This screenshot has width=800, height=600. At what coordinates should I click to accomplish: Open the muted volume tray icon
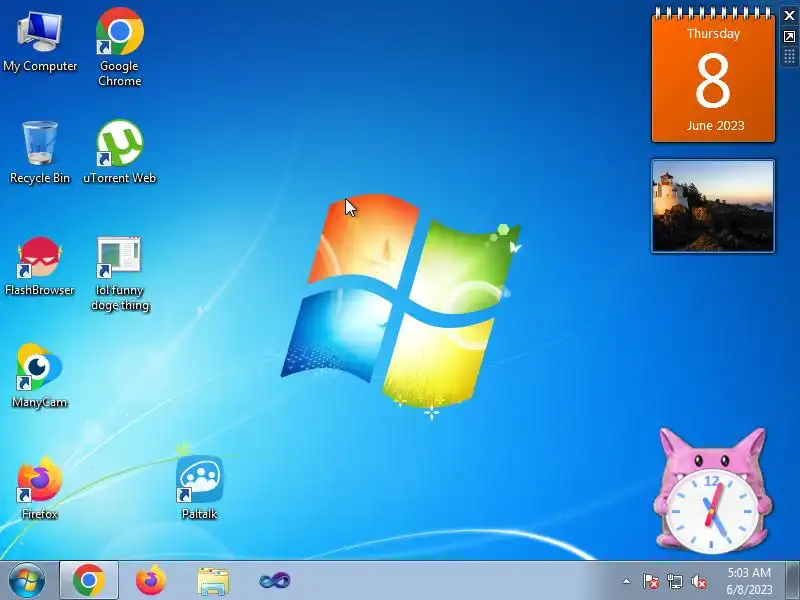tap(698, 581)
